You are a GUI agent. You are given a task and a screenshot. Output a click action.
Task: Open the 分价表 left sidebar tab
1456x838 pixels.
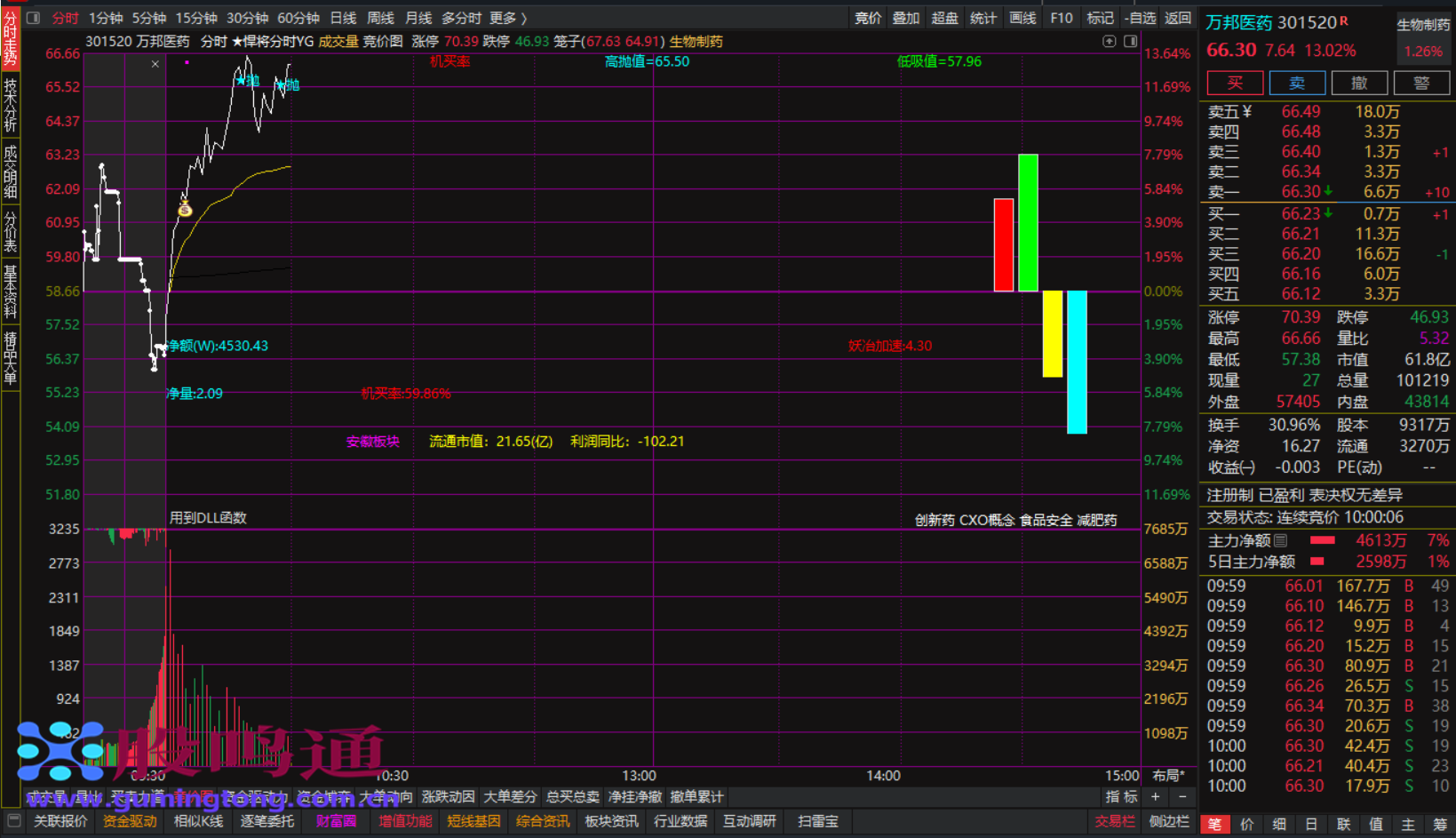pos(11,232)
